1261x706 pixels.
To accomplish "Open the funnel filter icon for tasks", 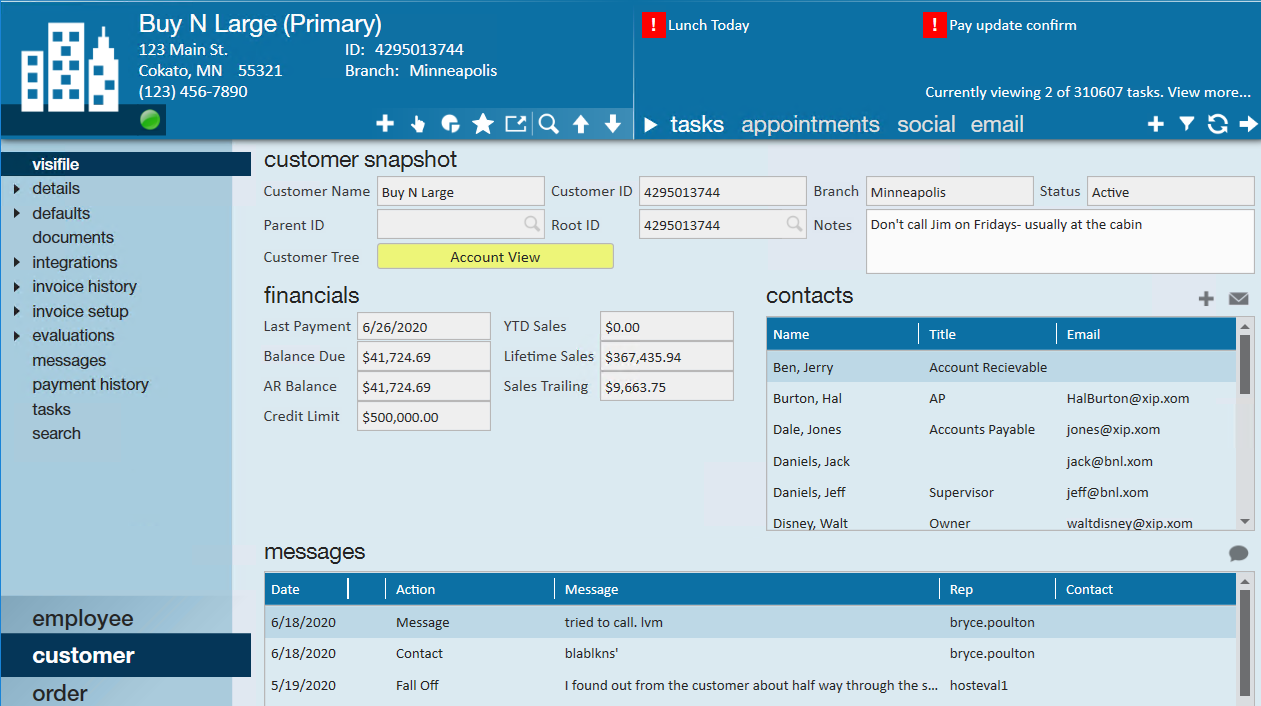I will tap(1187, 124).
